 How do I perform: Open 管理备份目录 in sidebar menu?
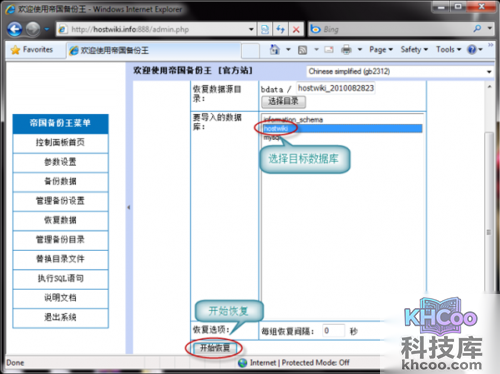pos(60,240)
